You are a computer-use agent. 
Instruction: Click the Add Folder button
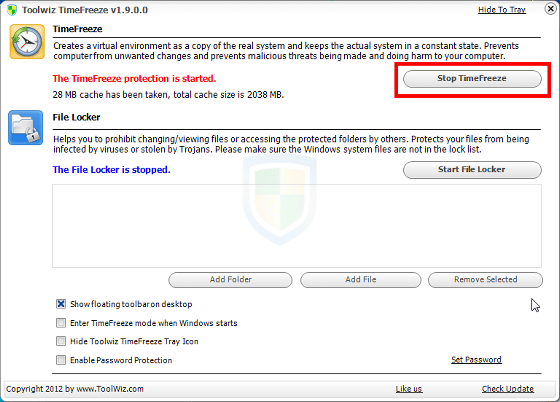click(x=230, y=280)
